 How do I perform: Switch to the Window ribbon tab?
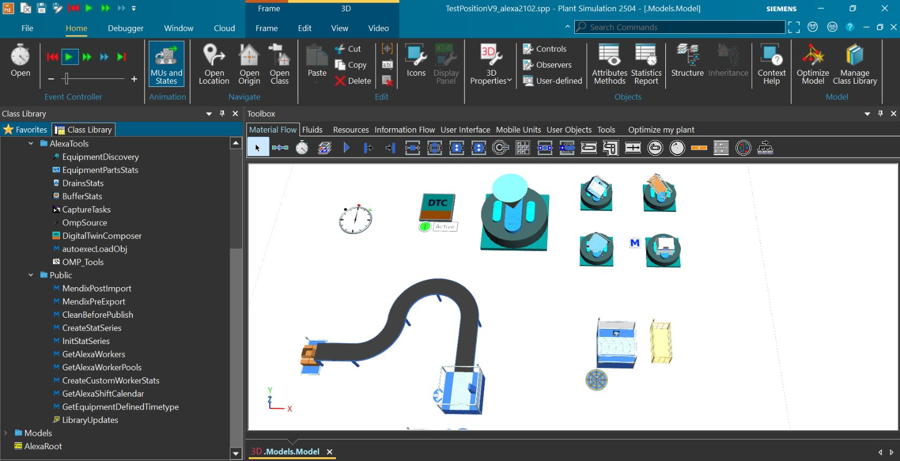pos(179,28)
